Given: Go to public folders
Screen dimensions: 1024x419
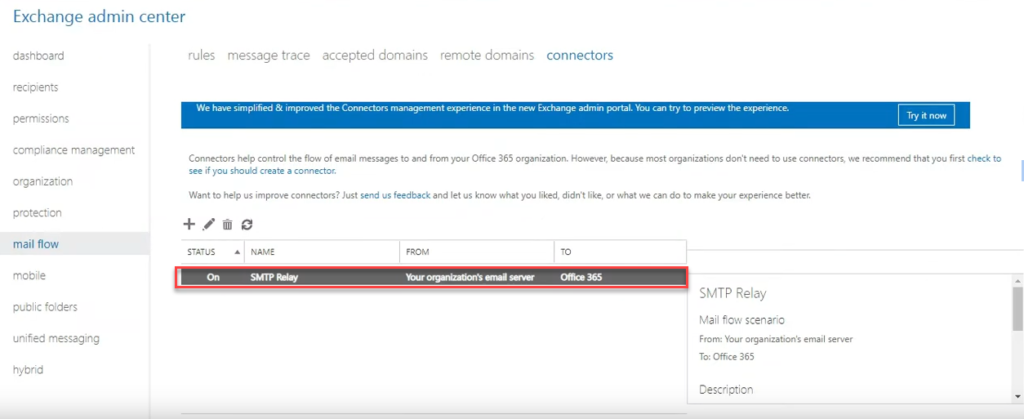Looking at the screenshot, I should (45, 307).
